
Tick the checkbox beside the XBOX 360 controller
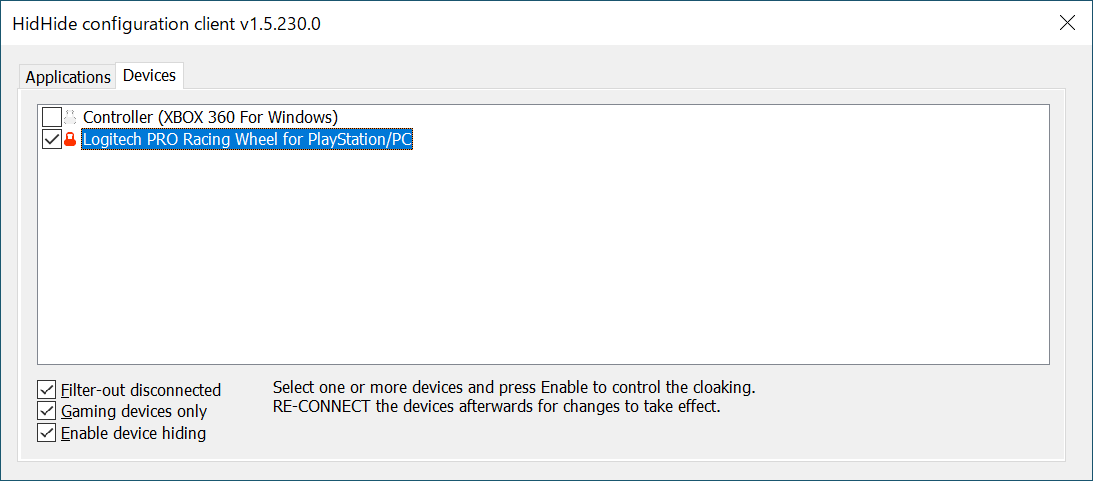click(52, 116)
